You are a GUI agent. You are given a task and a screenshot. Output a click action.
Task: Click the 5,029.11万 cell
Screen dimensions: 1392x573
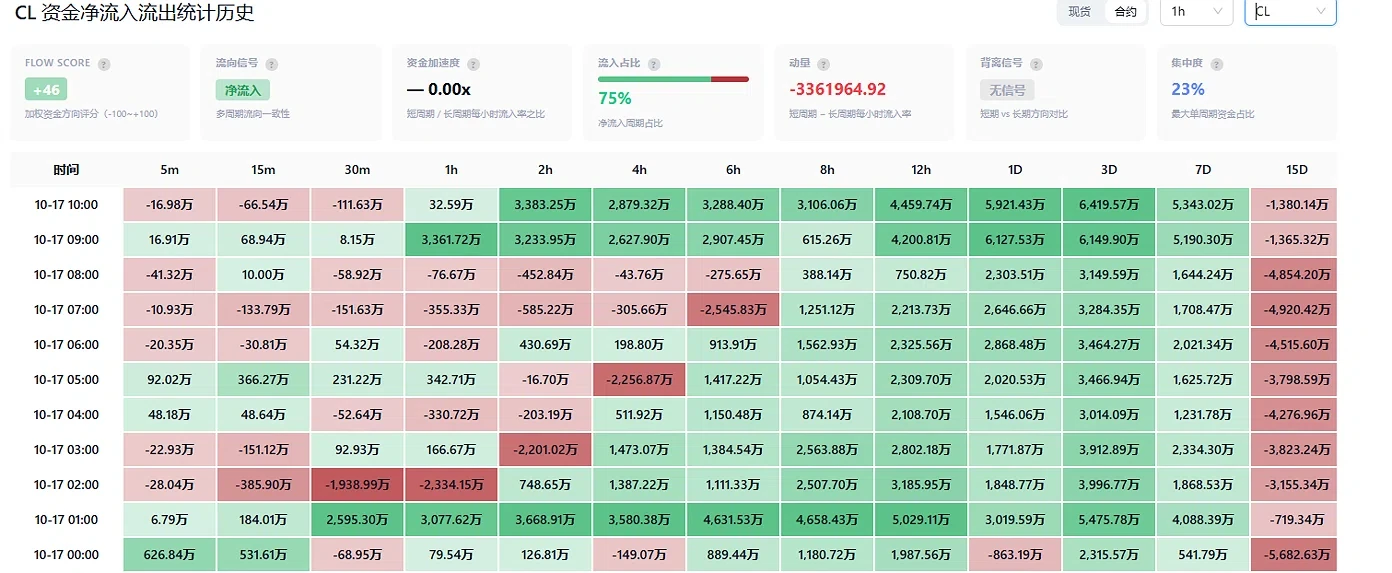[x=921, y=520]
